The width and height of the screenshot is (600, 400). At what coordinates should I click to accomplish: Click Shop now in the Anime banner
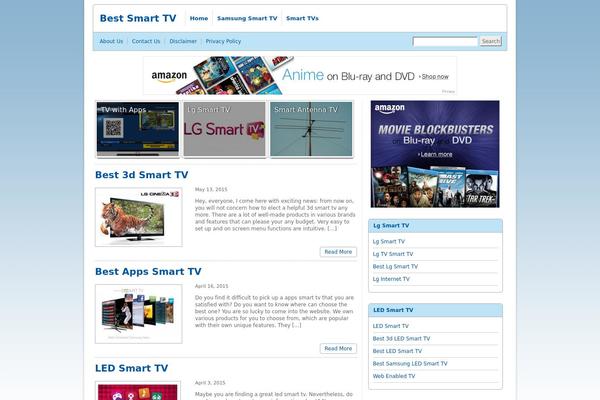[434, 77]
